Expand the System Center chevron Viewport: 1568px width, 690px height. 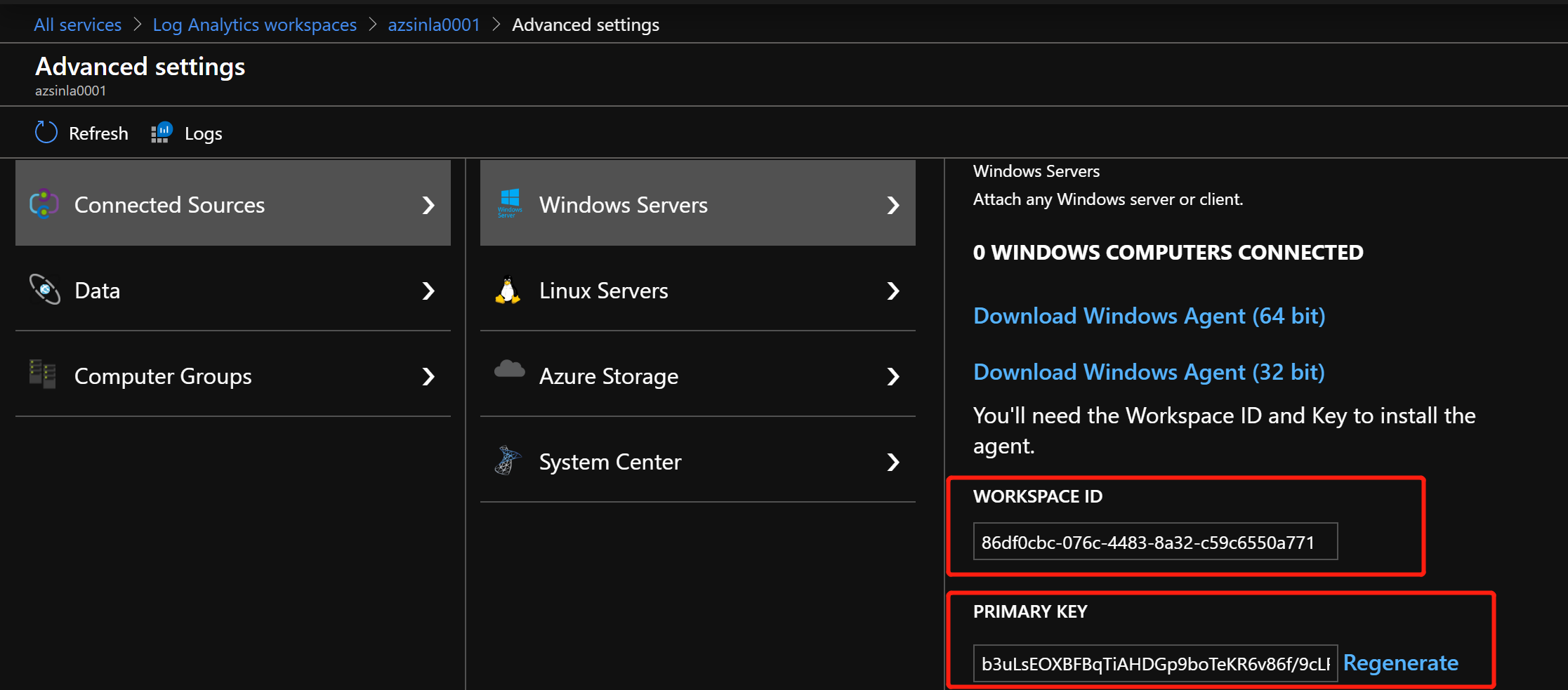893,462
